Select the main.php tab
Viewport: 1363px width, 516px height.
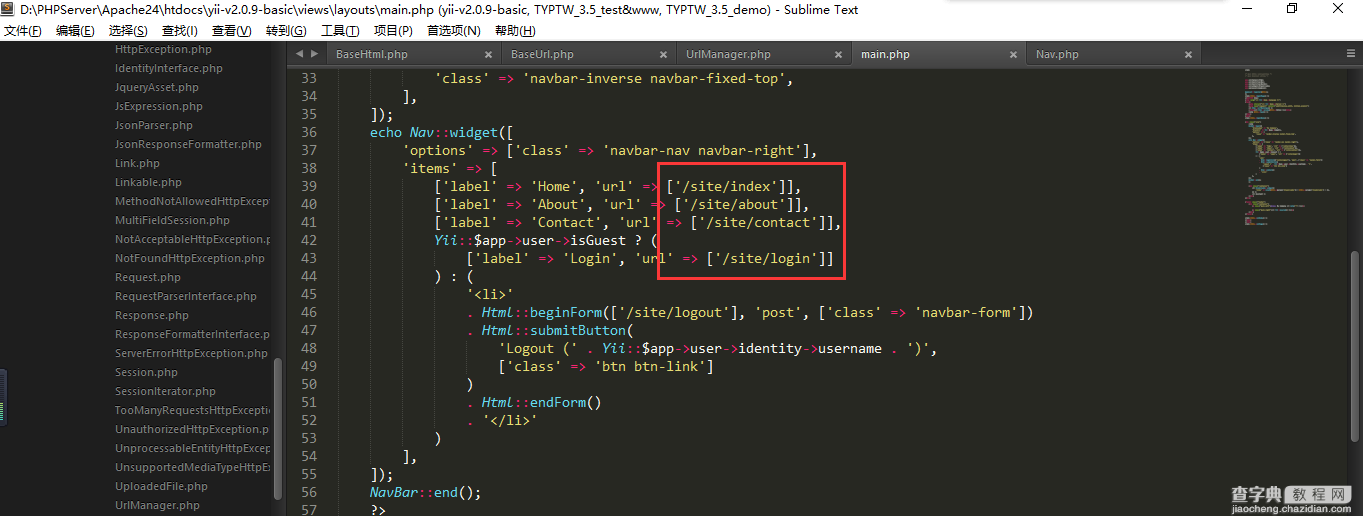pos(886,54)
